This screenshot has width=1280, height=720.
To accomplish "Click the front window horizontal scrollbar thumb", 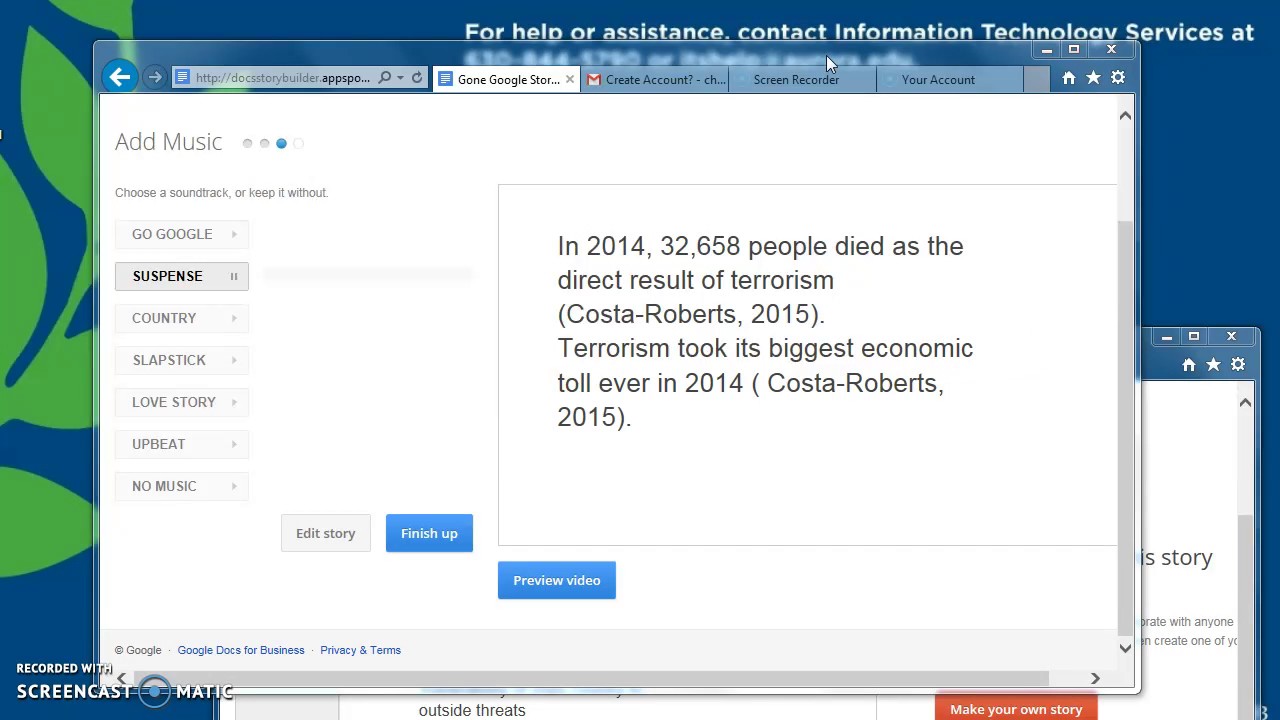I will (590, 678).
